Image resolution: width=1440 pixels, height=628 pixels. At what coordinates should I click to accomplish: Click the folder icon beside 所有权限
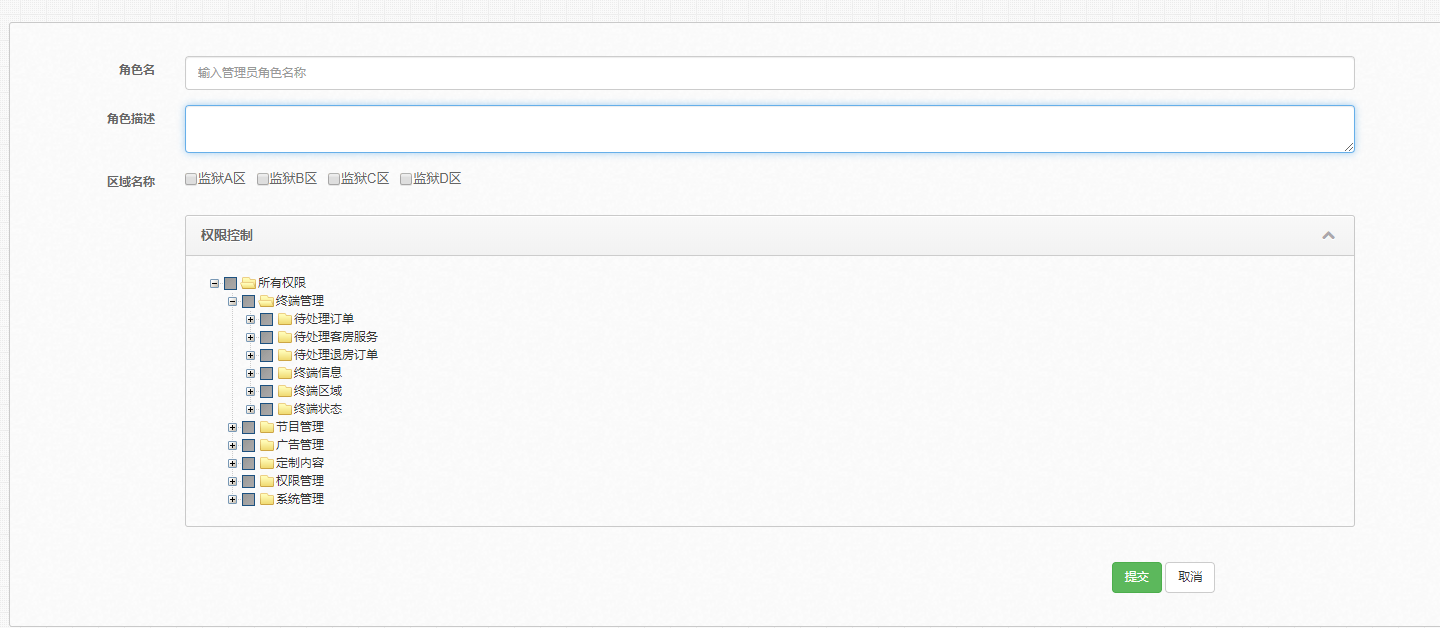tap(248, 283)
